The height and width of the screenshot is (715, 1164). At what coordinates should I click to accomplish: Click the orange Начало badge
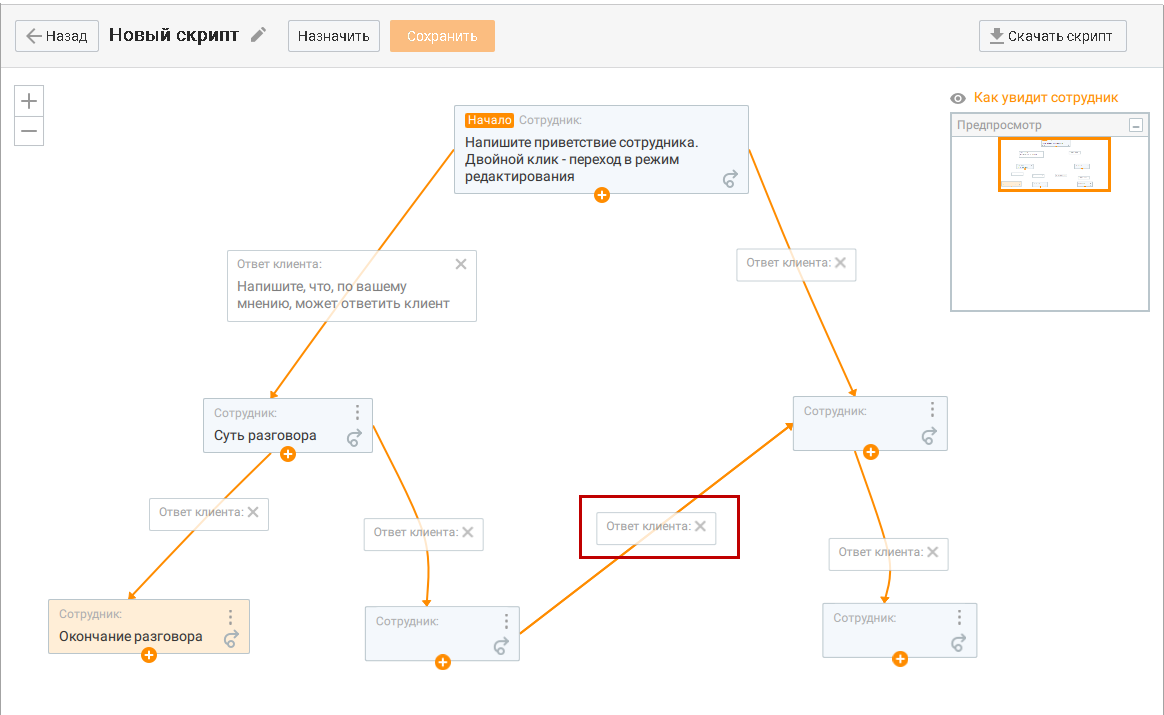489,120
